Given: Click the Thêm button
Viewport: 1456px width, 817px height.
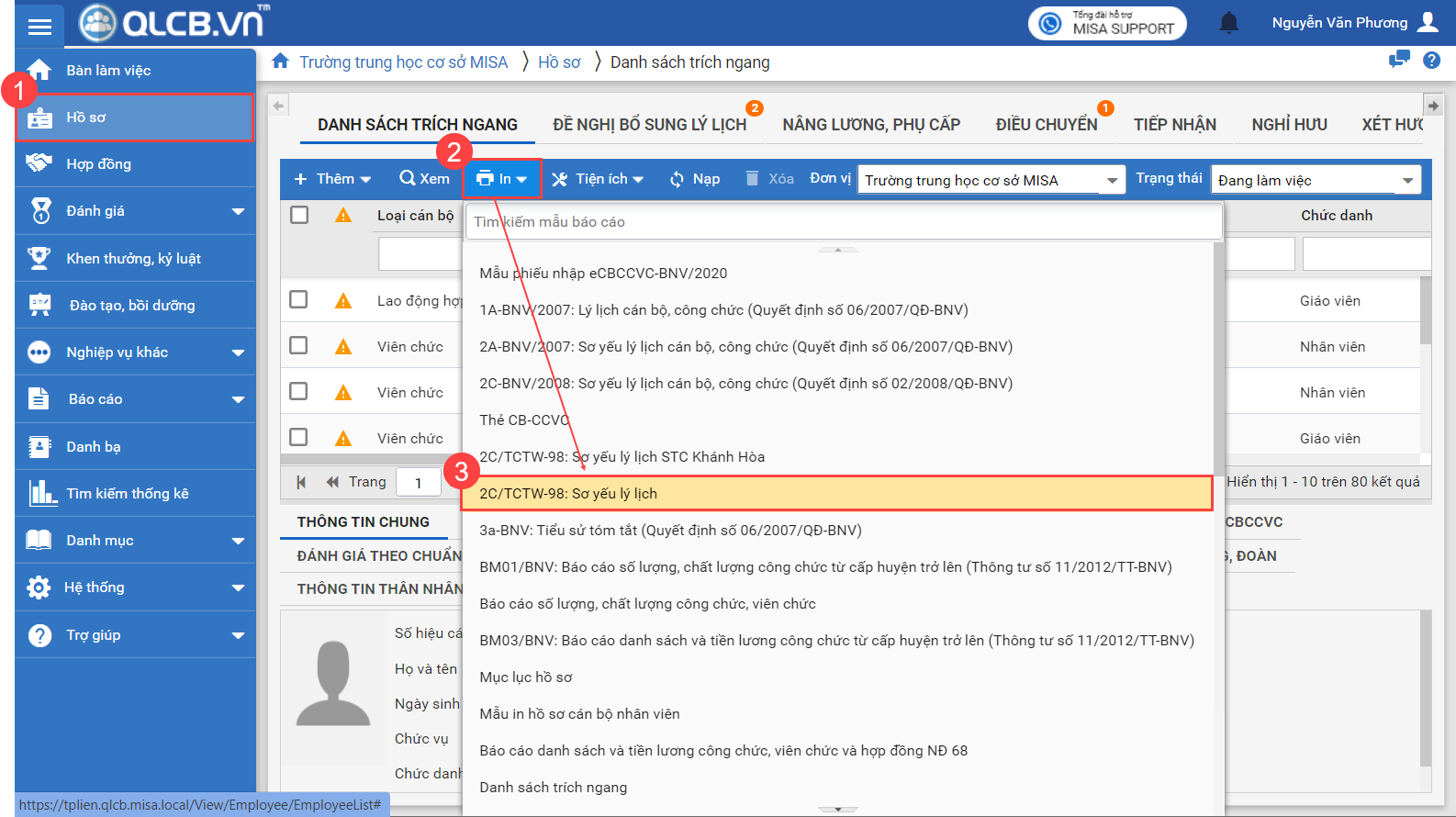Looking at the screenshot, I should [331, 179].
